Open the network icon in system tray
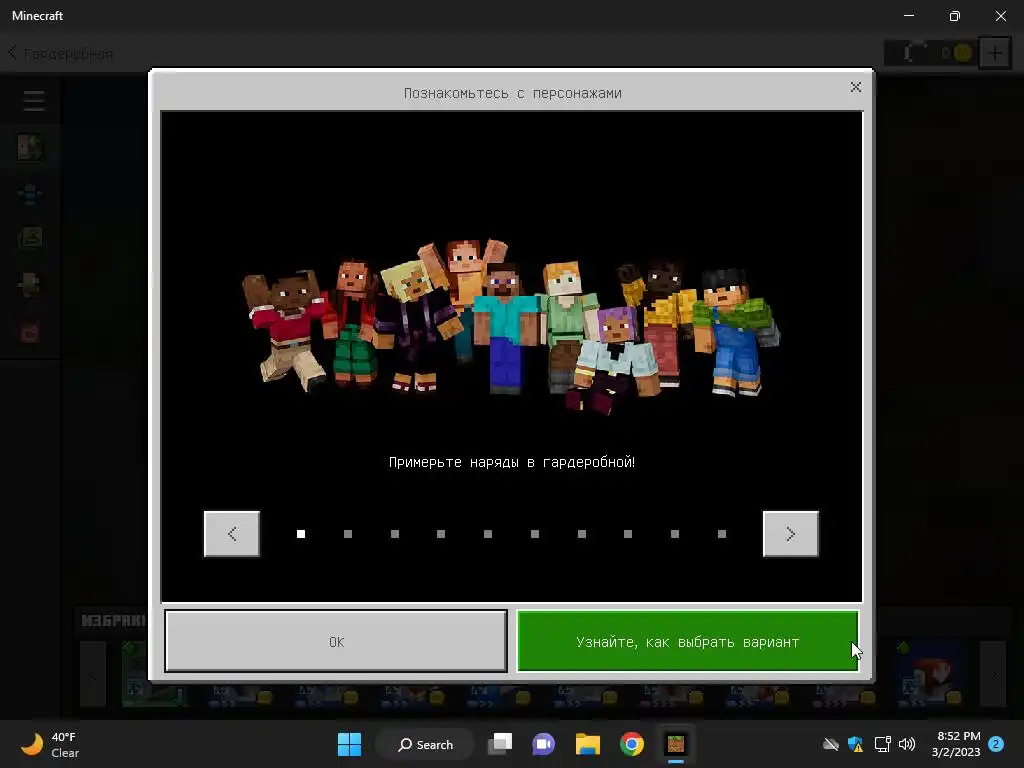 pyautogui.click(x=882, y=744)
